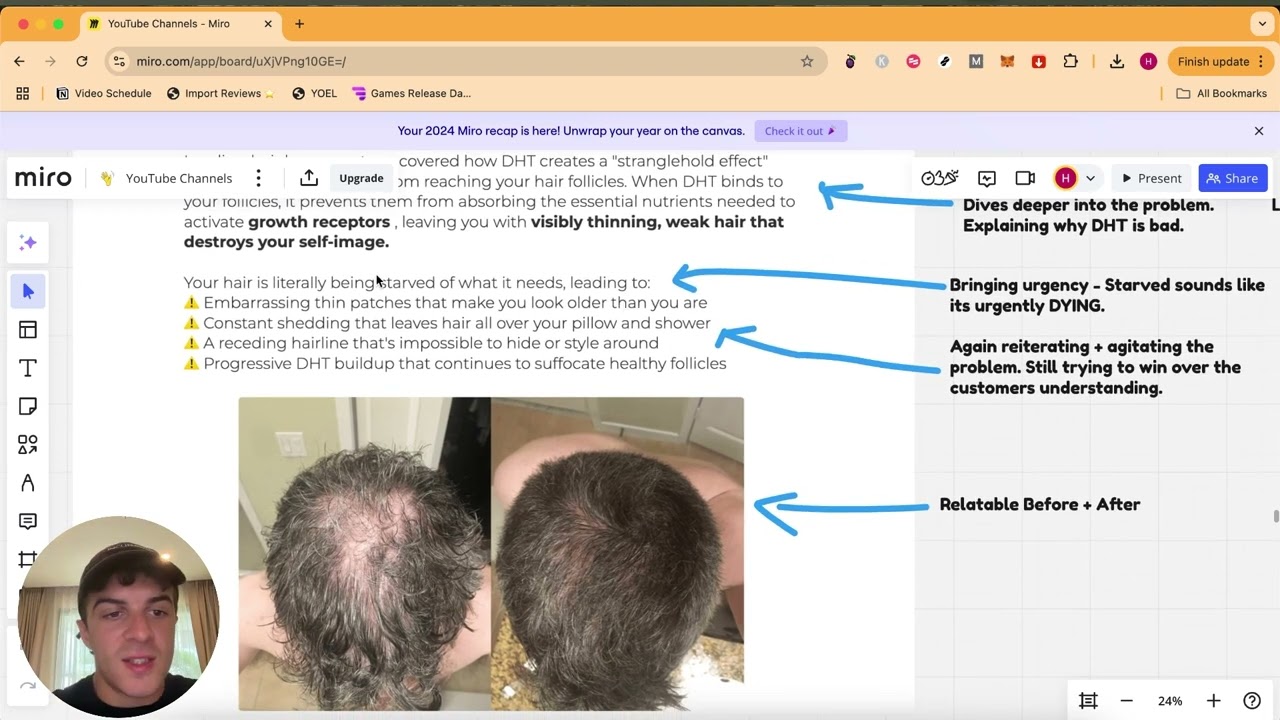
Task: Toggle the video call camera icon
Action: (x=1025, y=178)
